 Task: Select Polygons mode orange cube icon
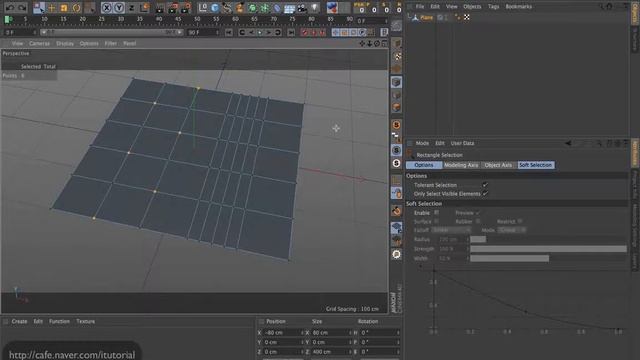tap(396, 107)
